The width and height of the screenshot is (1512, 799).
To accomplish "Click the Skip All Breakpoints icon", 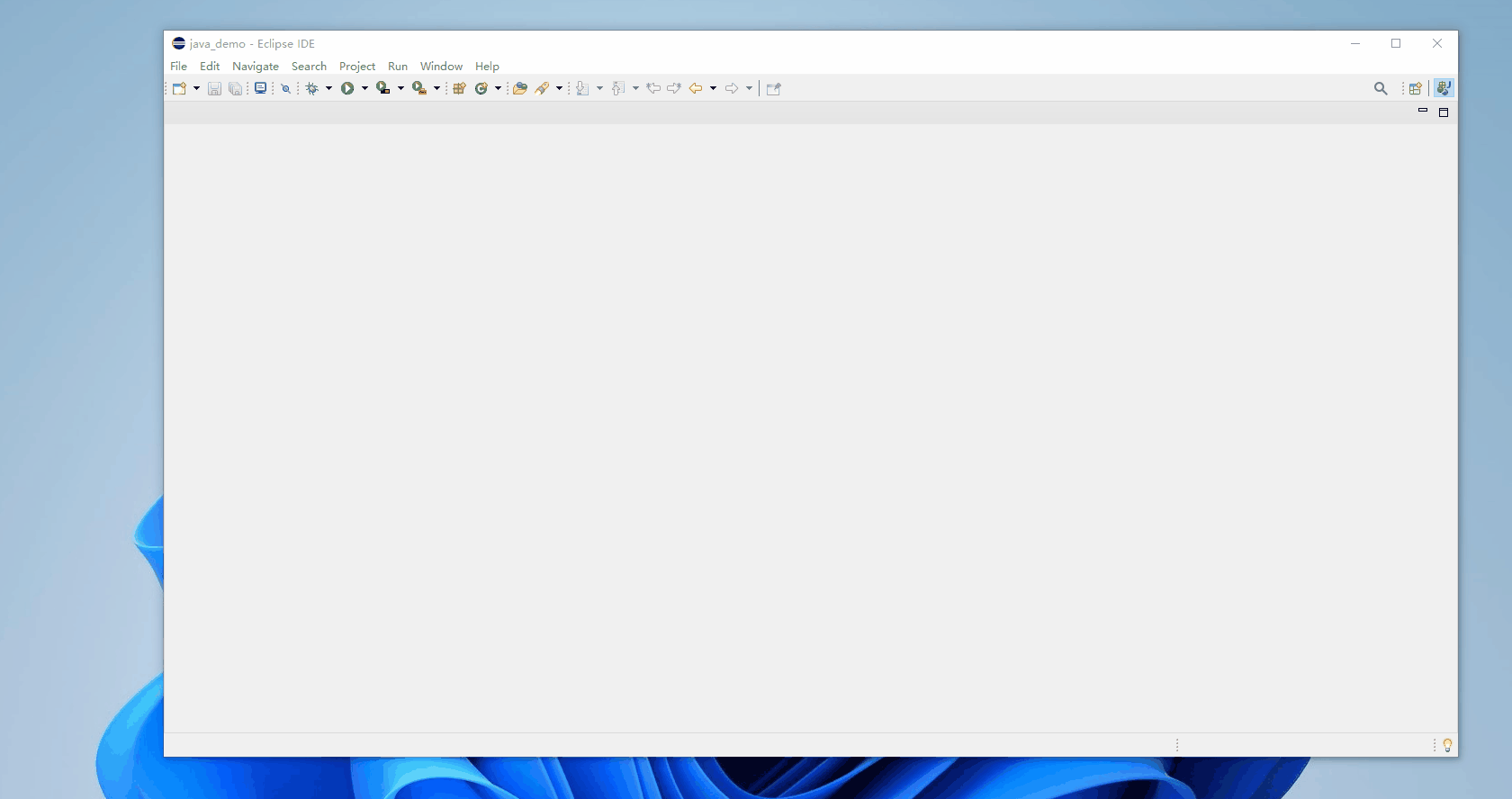I will 285,88.
